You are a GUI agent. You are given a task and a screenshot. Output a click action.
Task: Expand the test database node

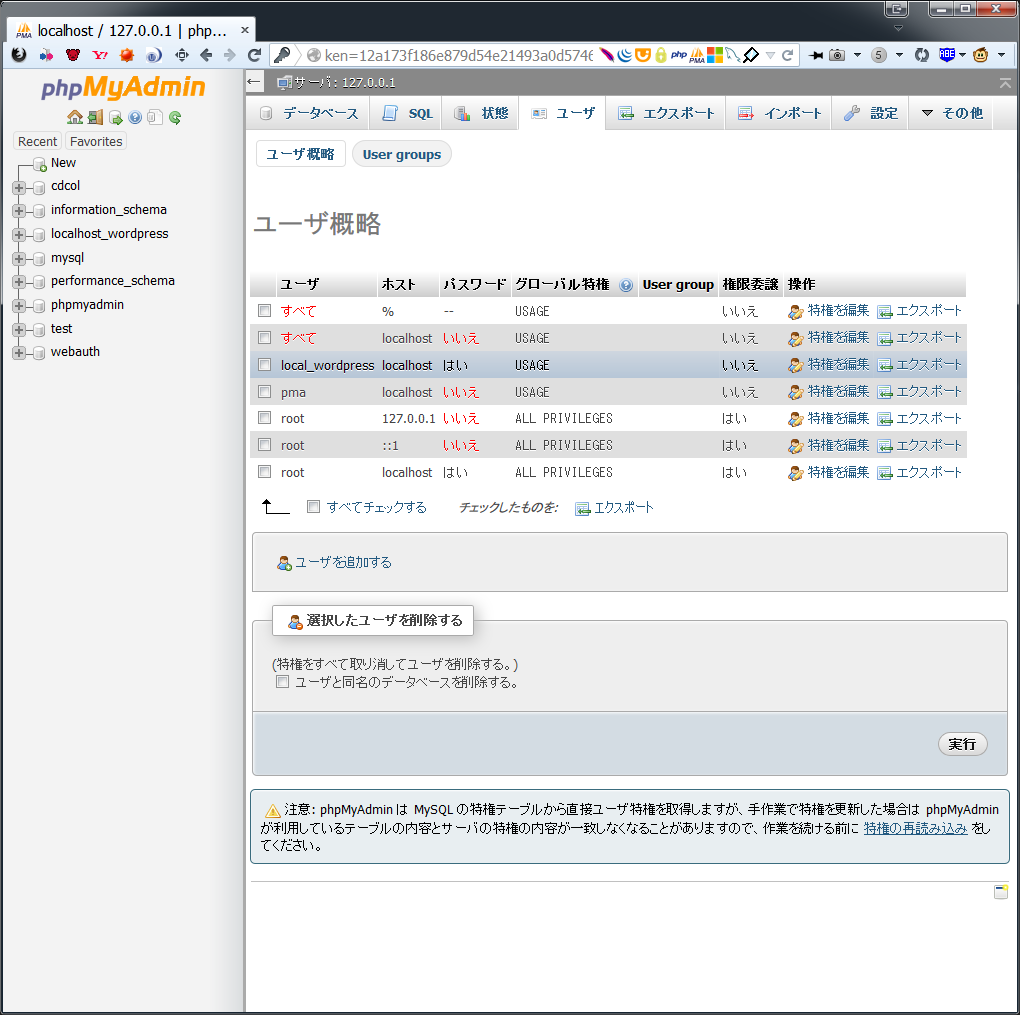click(x=19, y=329)
